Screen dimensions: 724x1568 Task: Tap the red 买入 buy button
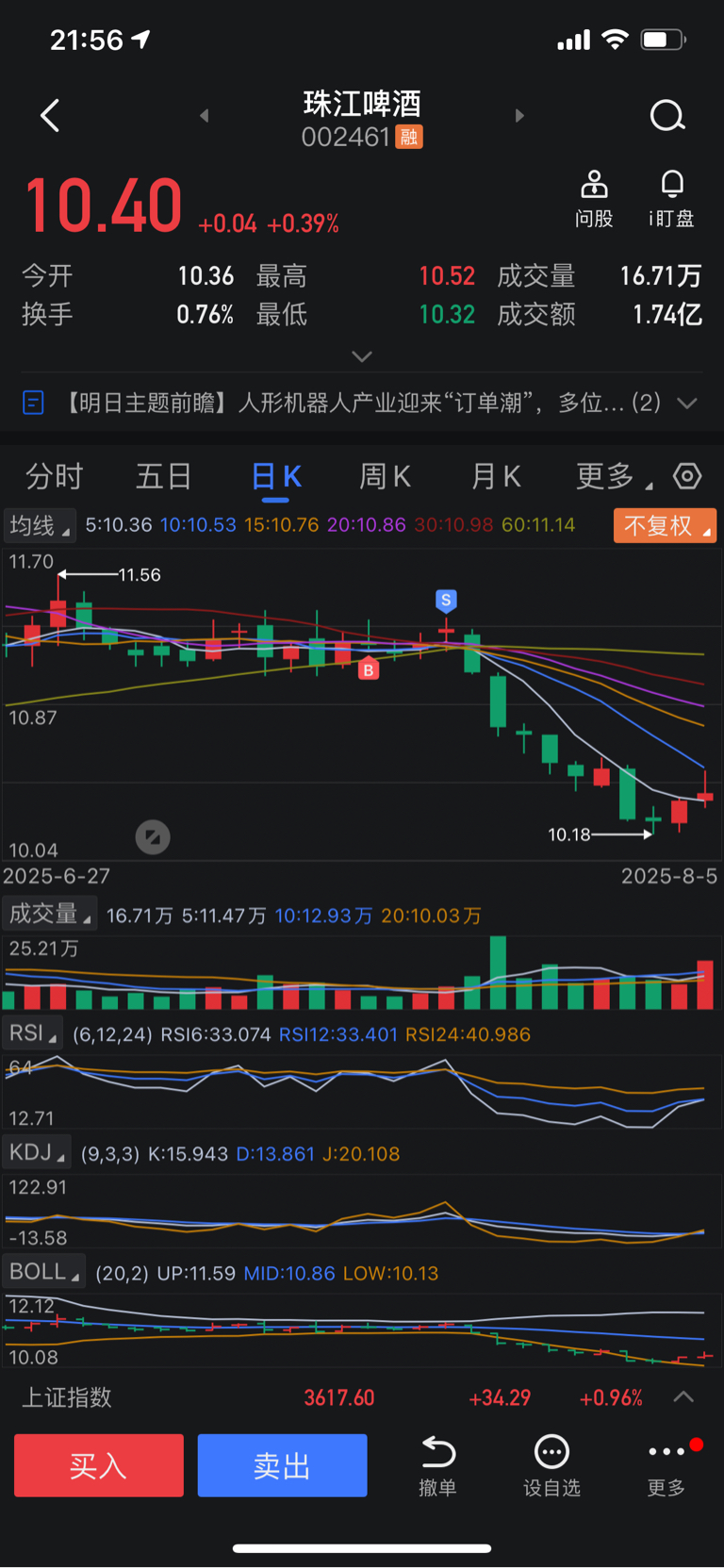99,1465
